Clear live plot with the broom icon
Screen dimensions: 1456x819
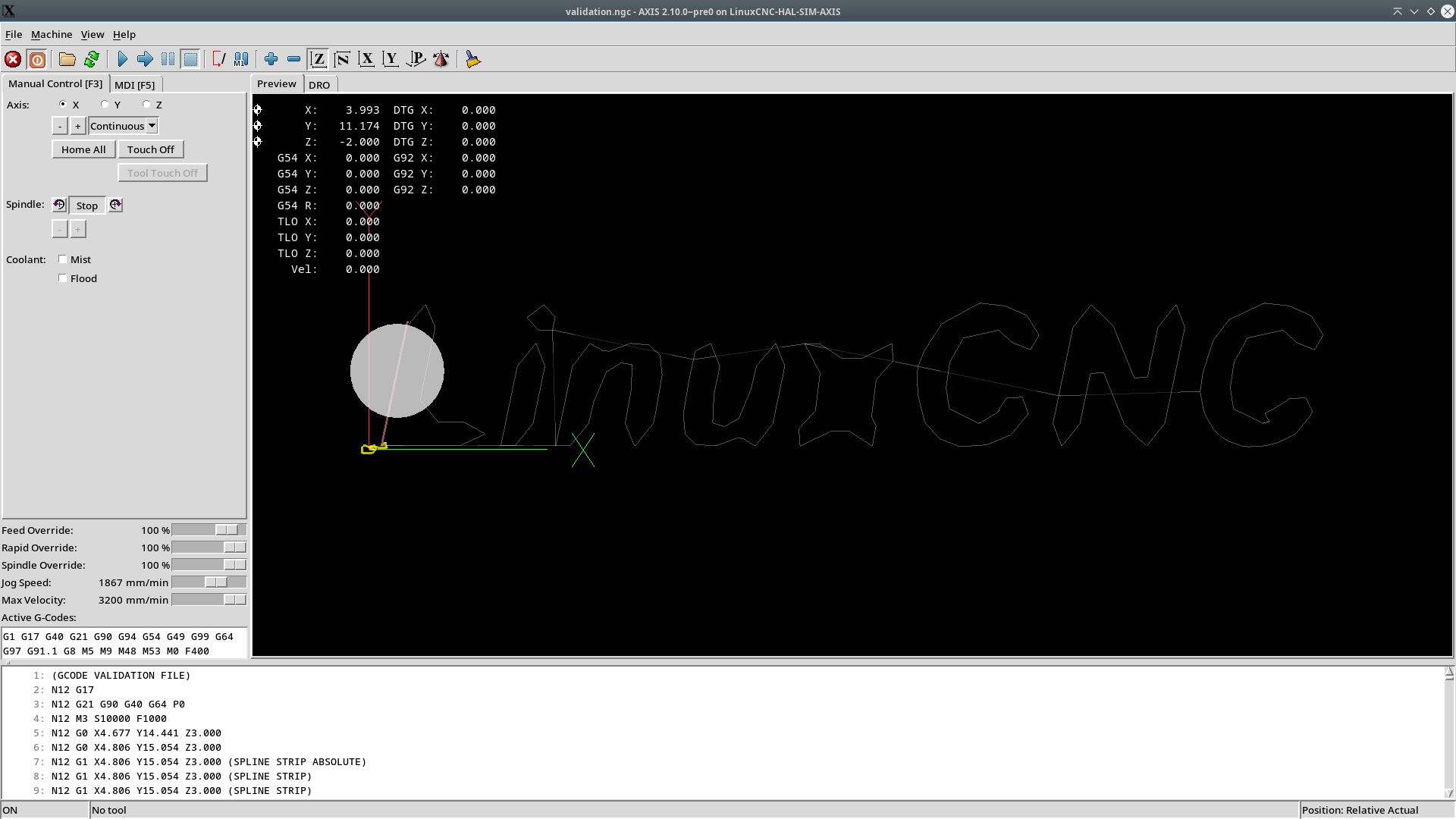point(472,59)
